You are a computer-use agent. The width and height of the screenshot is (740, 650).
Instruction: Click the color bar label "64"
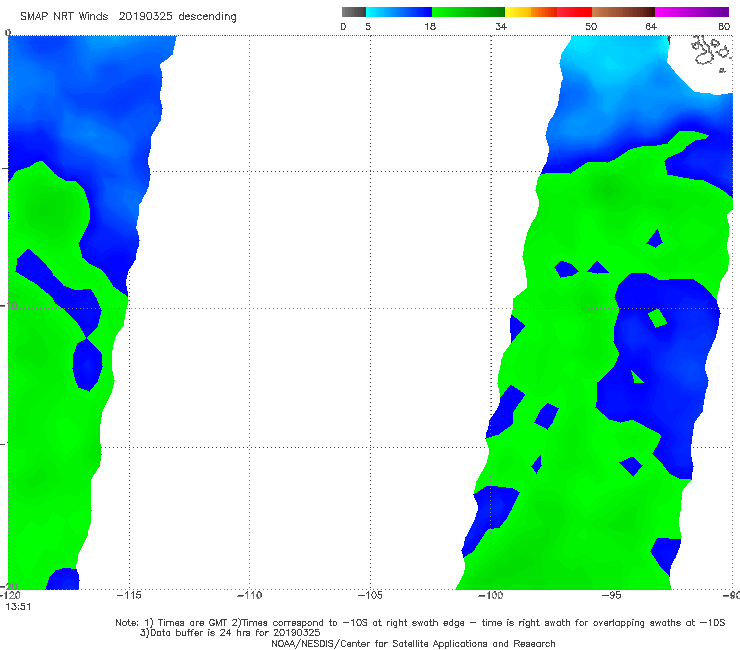click(651, 27)
